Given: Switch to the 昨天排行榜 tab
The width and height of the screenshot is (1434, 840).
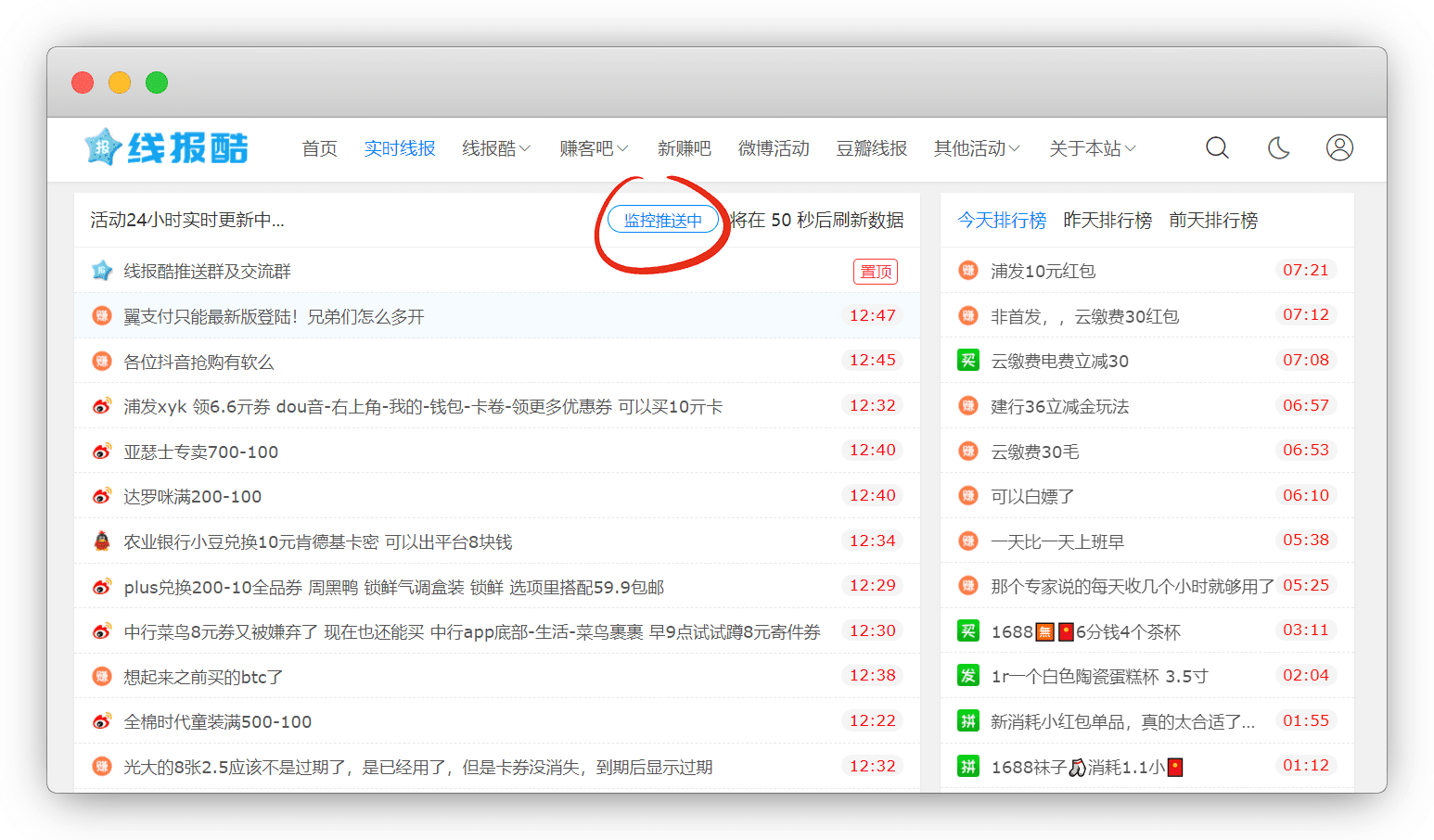Looking at the screenshot, I should (x=1108, y=221).
